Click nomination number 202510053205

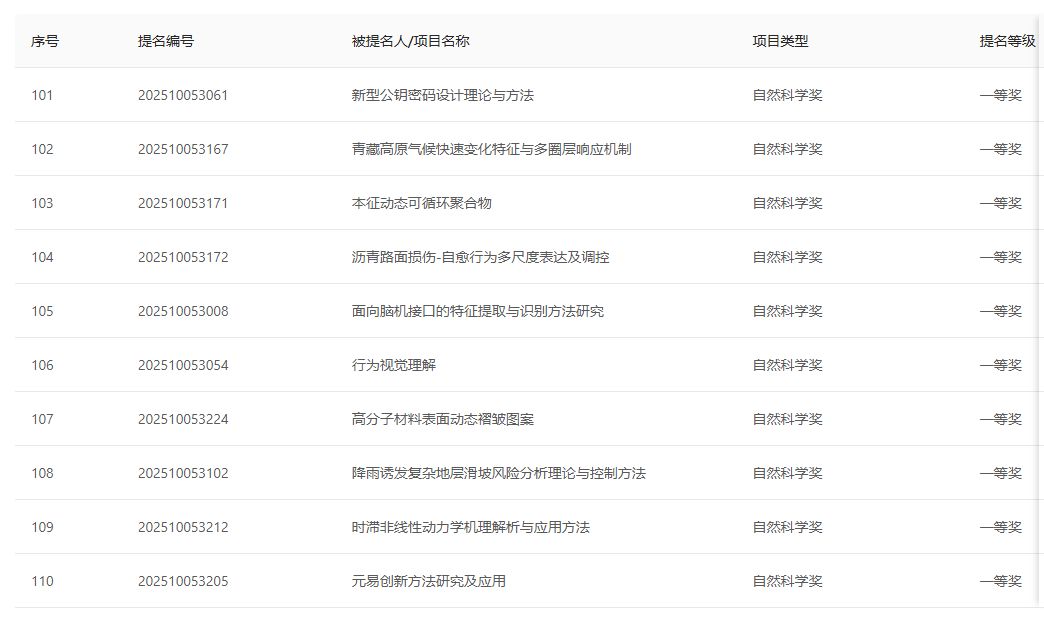[183, 581]
